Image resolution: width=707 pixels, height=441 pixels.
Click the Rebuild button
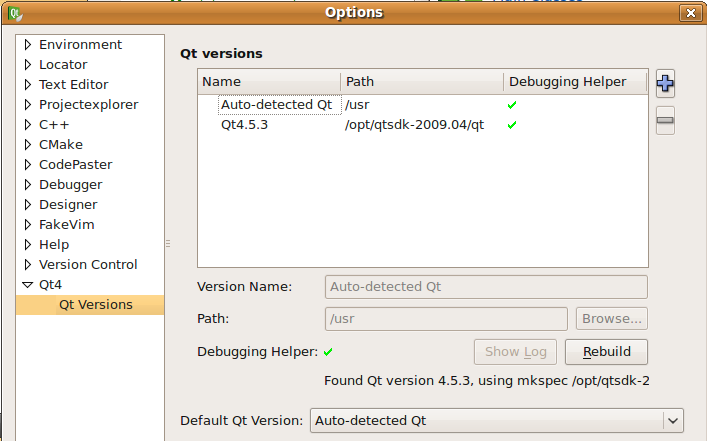tap(606, 352)
